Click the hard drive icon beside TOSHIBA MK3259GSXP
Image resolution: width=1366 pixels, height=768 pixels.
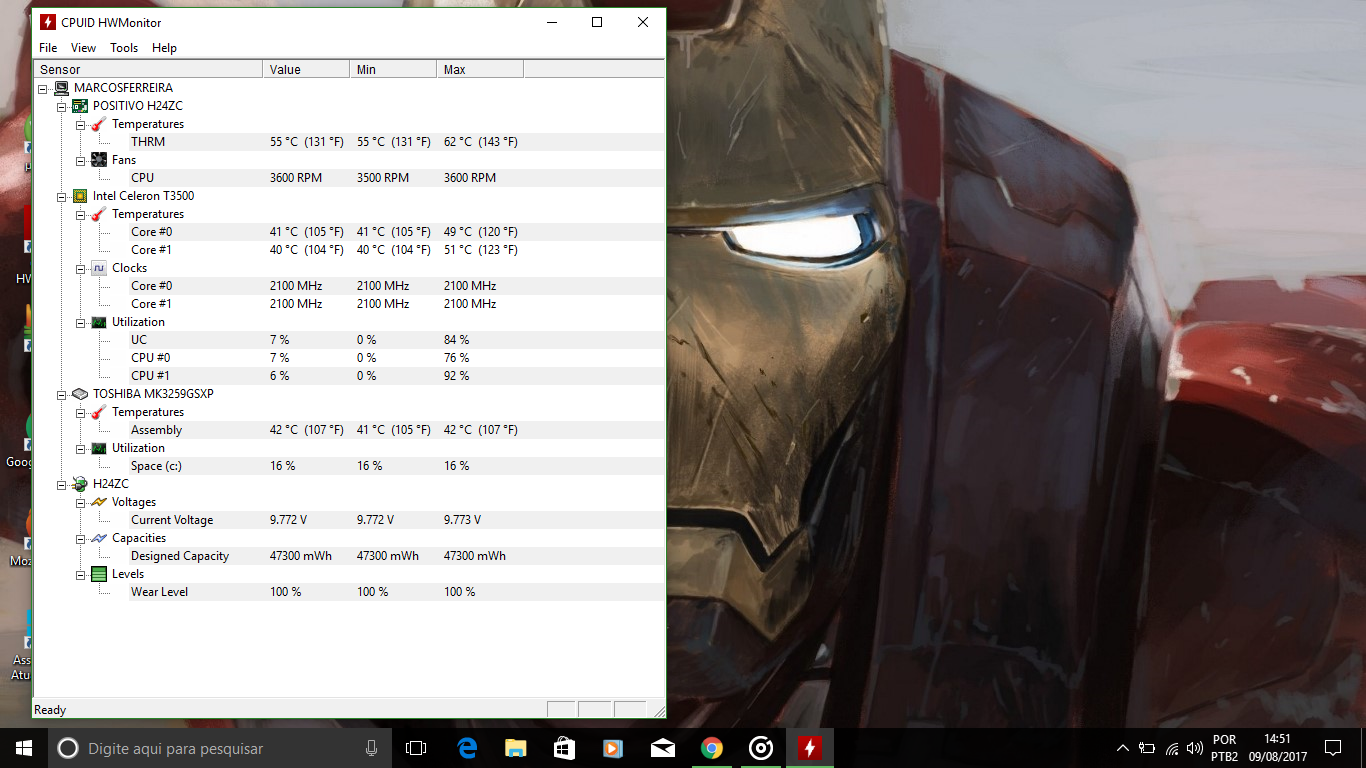click(x=80, y=394)
